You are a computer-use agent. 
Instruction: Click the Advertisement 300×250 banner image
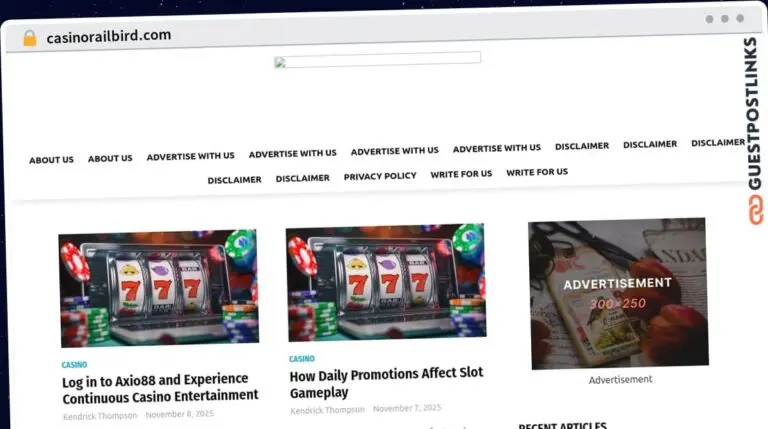pyautogui.click(x=618, y=292)
